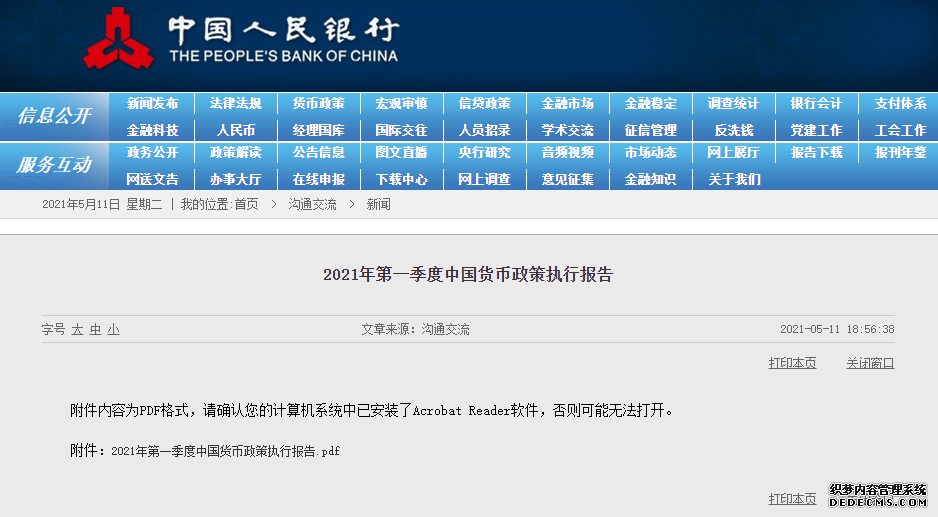Open 办事大厅 page
Screen dimensions: 938x517
236,179
